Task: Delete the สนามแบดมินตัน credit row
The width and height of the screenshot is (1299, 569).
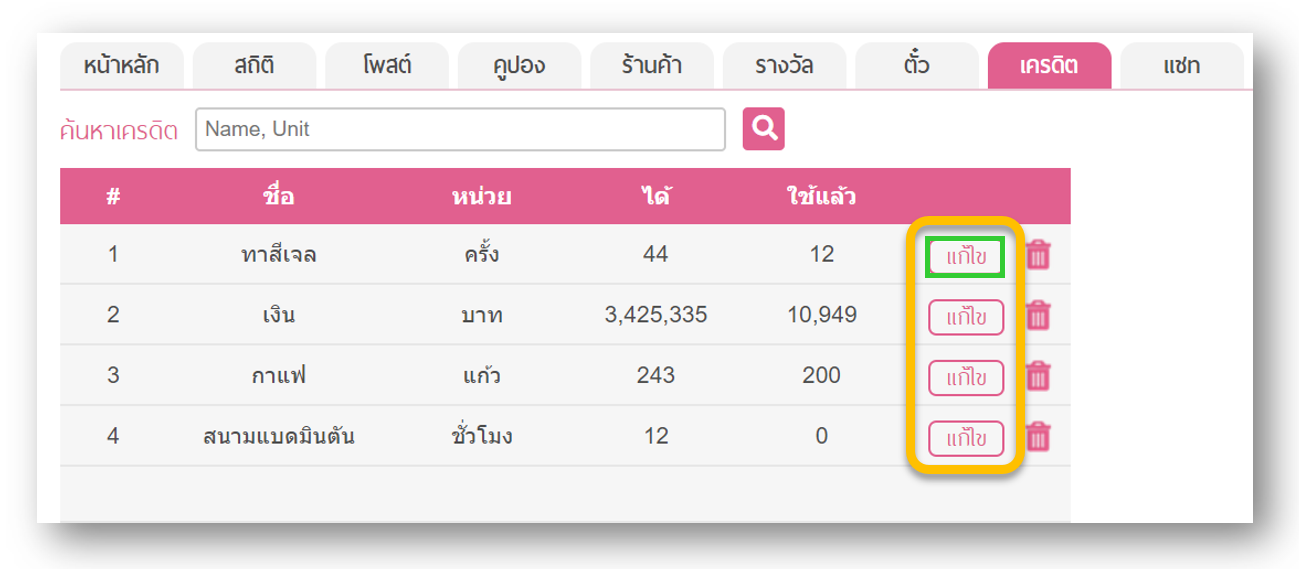Action: (x=1039, y=437)
